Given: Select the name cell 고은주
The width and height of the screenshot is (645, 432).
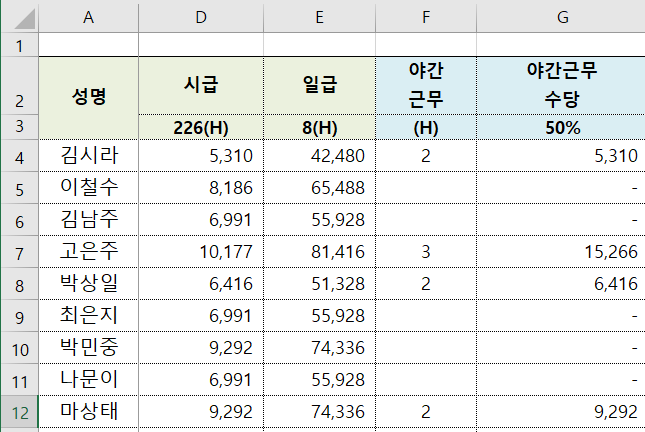Looking at the screenshot, I should 89,251.
